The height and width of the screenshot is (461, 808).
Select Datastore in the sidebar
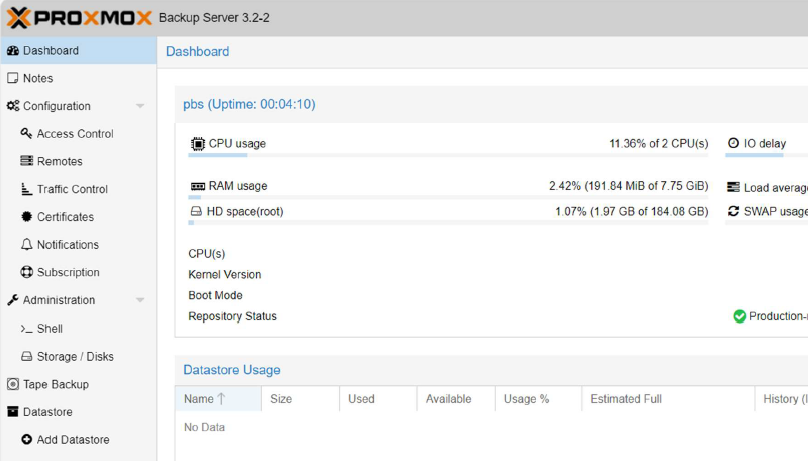pyautogui.click(x=78, y=412)
